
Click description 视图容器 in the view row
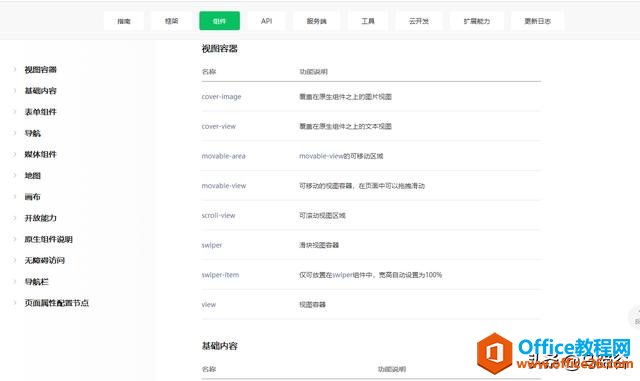tap(313, 305)
